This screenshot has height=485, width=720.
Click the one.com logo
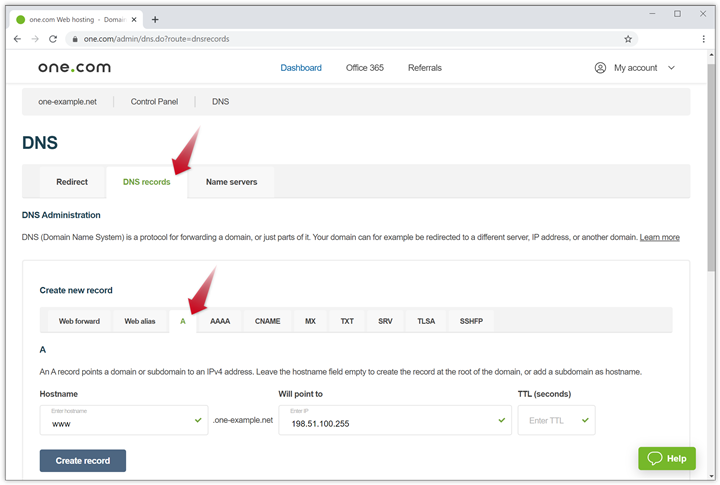coord(74,68)
